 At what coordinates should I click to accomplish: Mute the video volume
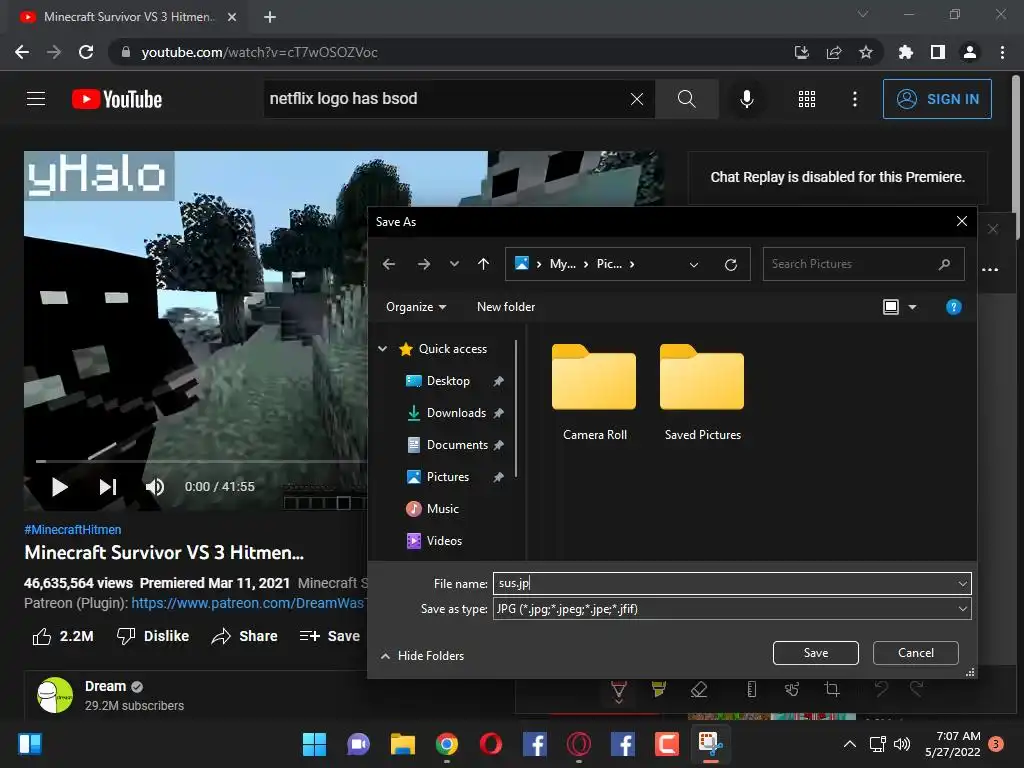tap(155, 487)
